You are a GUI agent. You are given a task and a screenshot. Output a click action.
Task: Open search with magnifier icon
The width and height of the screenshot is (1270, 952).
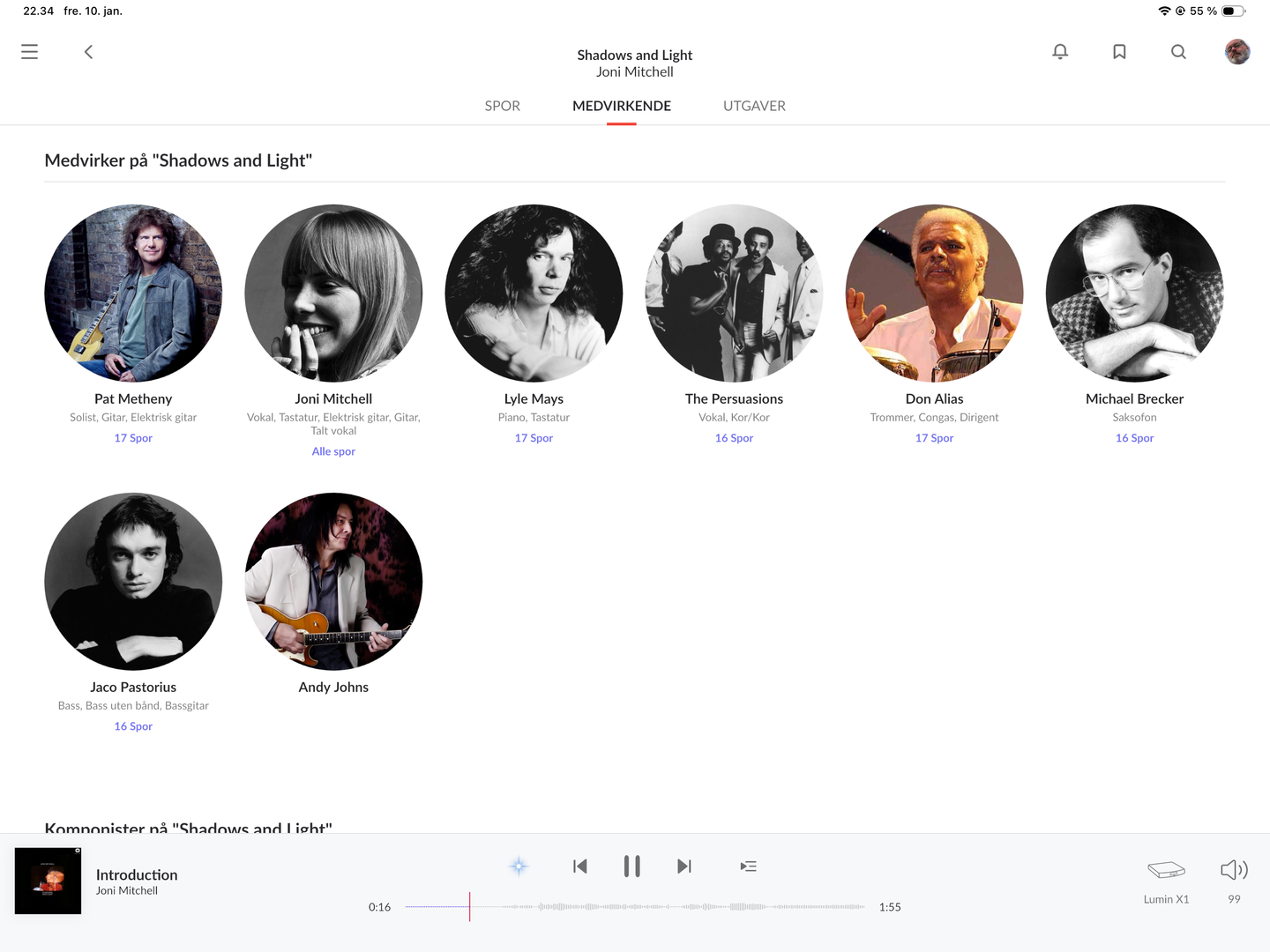pos(1178,52)
